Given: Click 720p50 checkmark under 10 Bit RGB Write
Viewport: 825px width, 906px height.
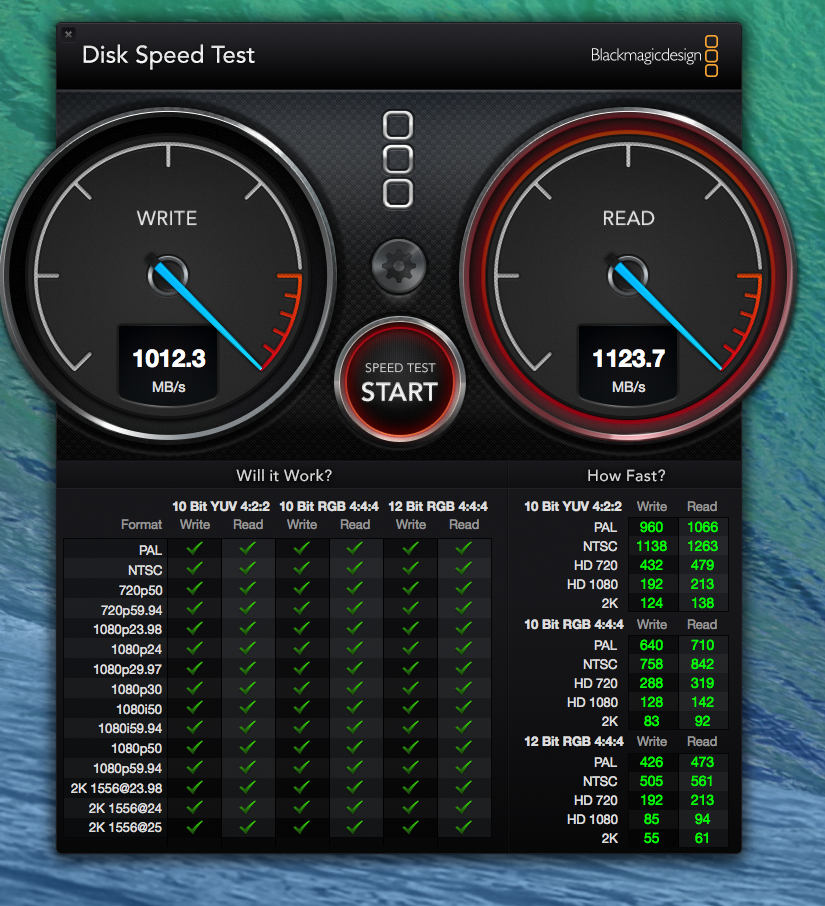Looking at the screenshot, I should coord(302,588).
